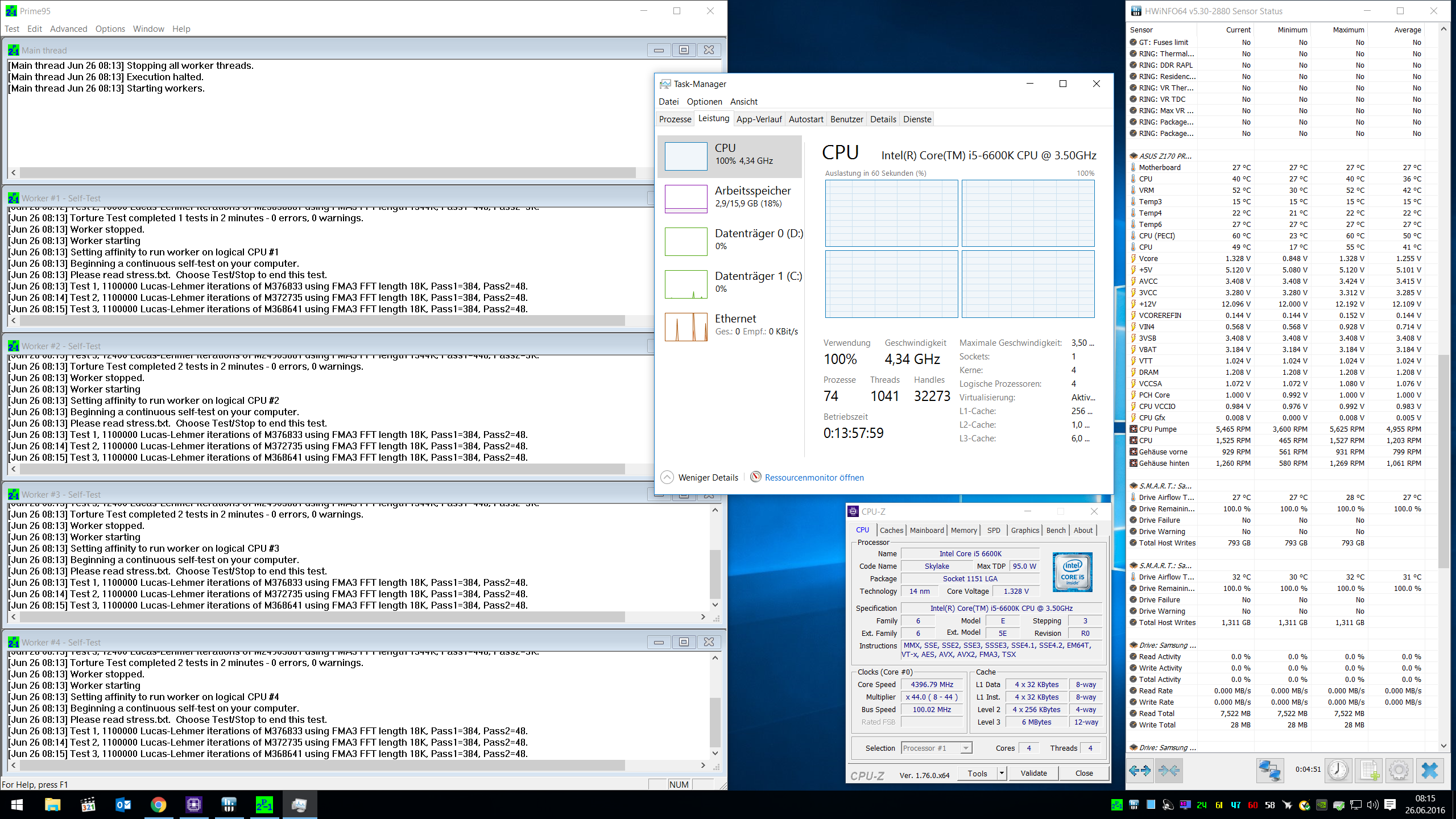Click blue X close sensors icon
Image resolution: width=1456 pixels, height=819 pixels.
(x=1429, y=771)
